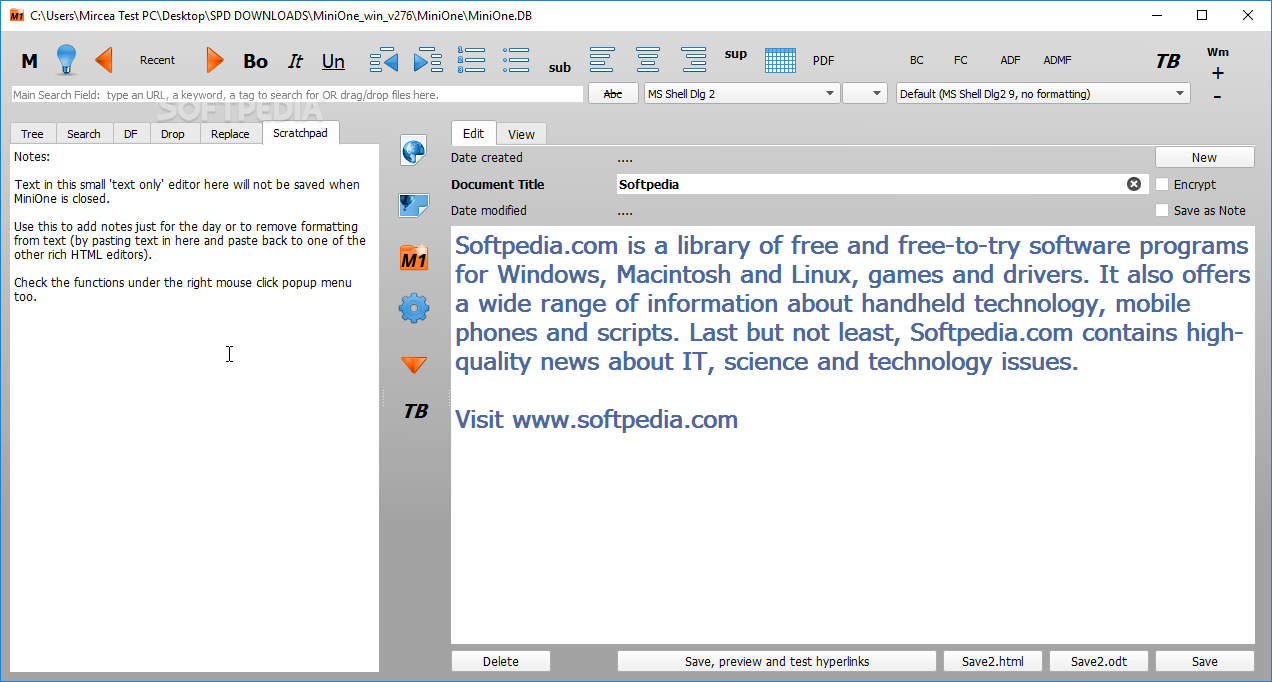Decrease indent with the left-pointing indent icon

pyautogui.click(x=384, y=60)
